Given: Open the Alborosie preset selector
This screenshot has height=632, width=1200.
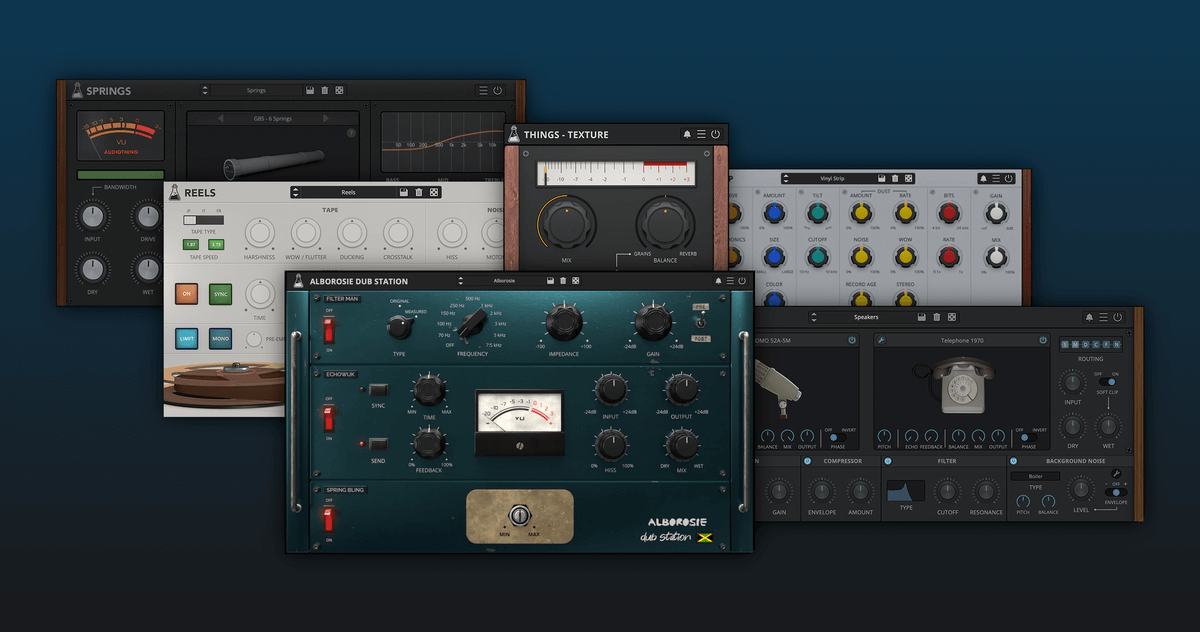Looking at the screenshot, I should tap(504, 281).
